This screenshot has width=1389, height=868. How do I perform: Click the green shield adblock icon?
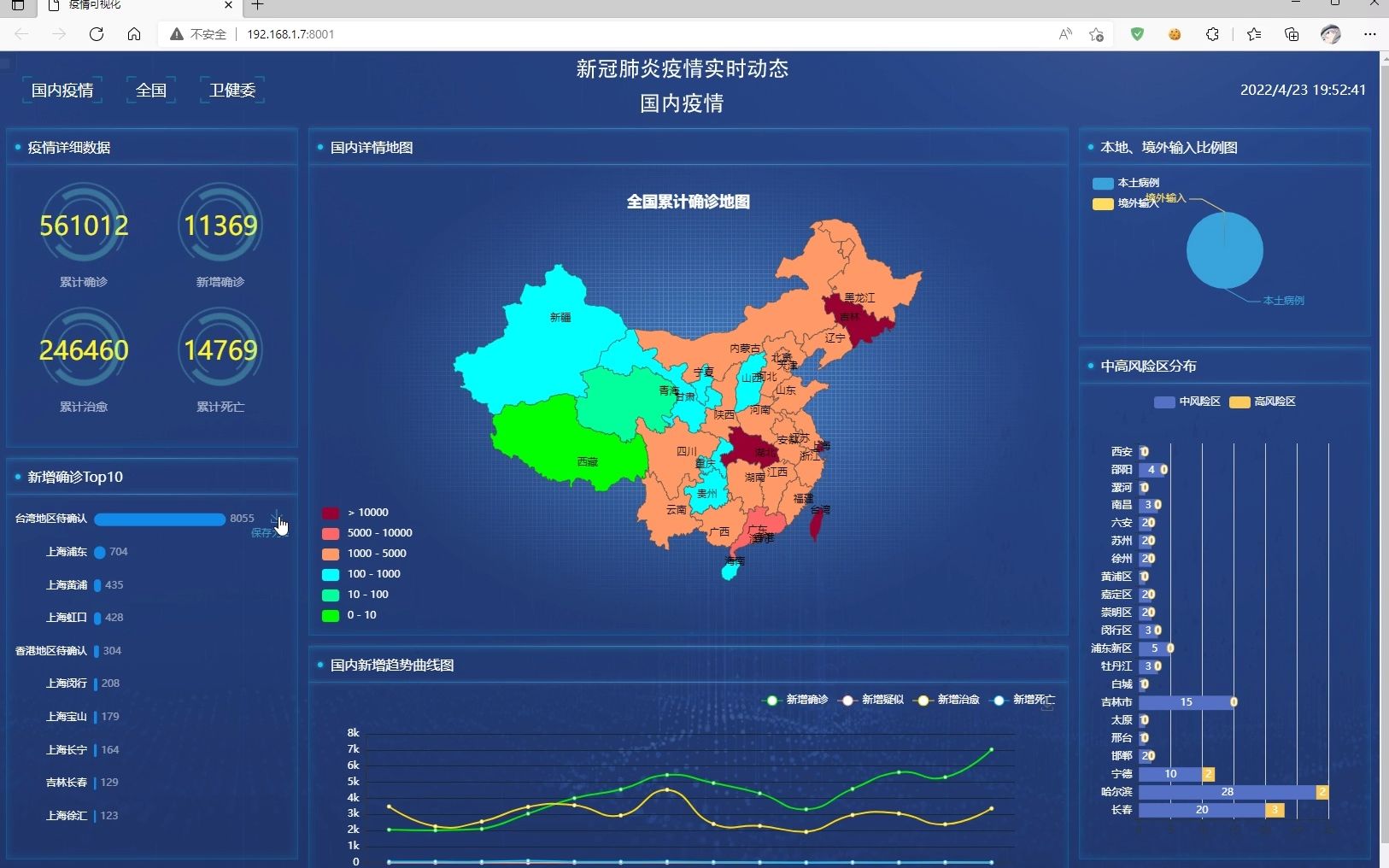pos(1136,34)
